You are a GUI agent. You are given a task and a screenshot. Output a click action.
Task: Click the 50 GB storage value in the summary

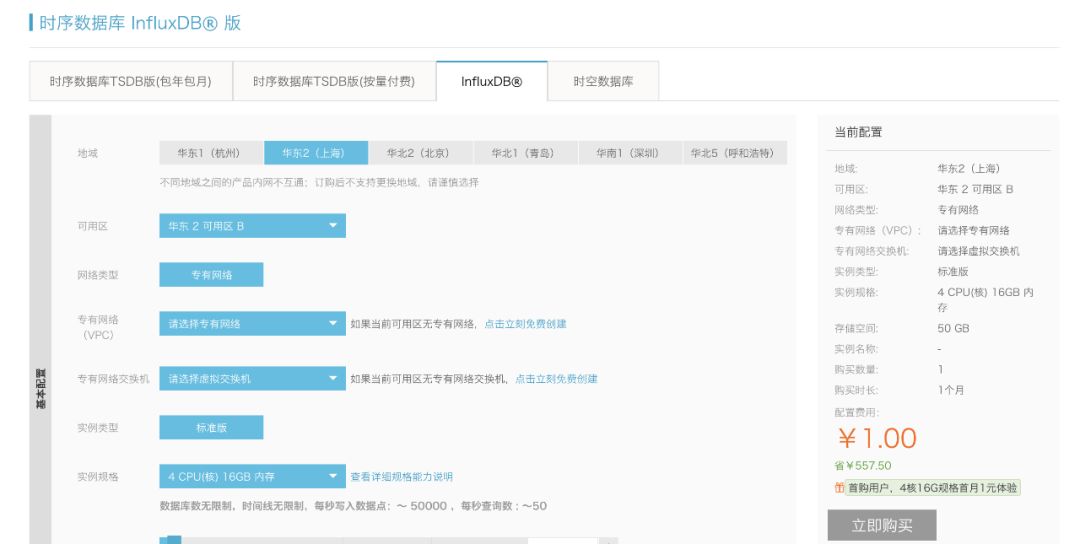(953, 328)
